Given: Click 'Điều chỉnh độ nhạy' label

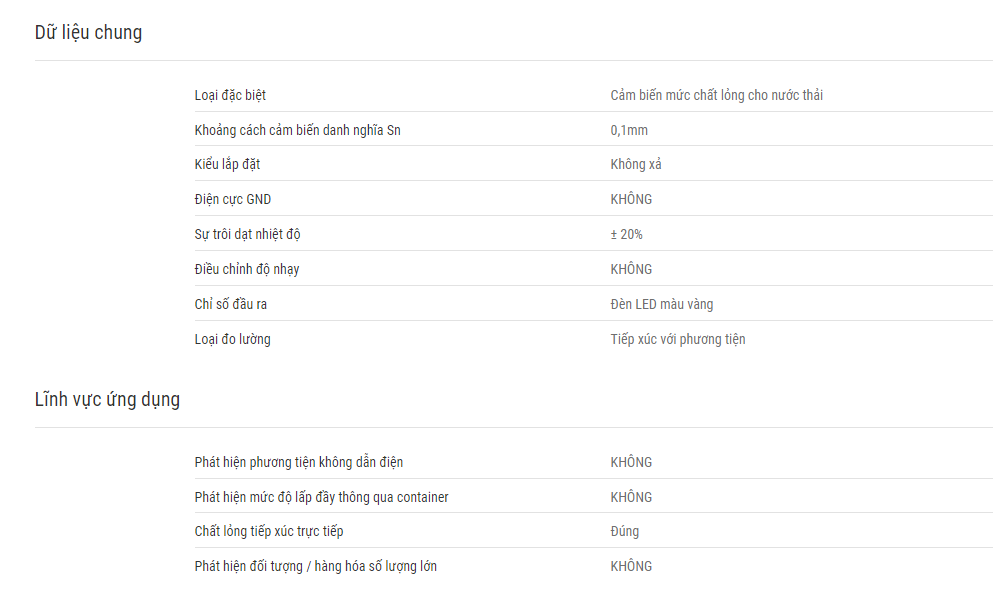Looking at the screenshot, I should click(246, 269).
